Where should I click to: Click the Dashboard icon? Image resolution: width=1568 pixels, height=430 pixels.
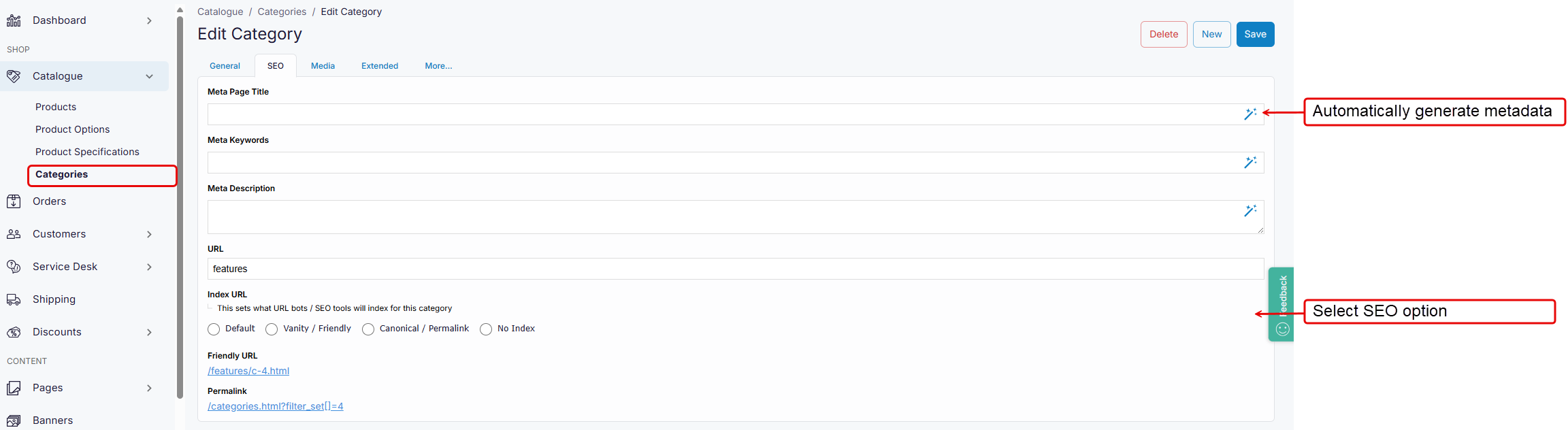pyautogui.click(x=13, y=20)
